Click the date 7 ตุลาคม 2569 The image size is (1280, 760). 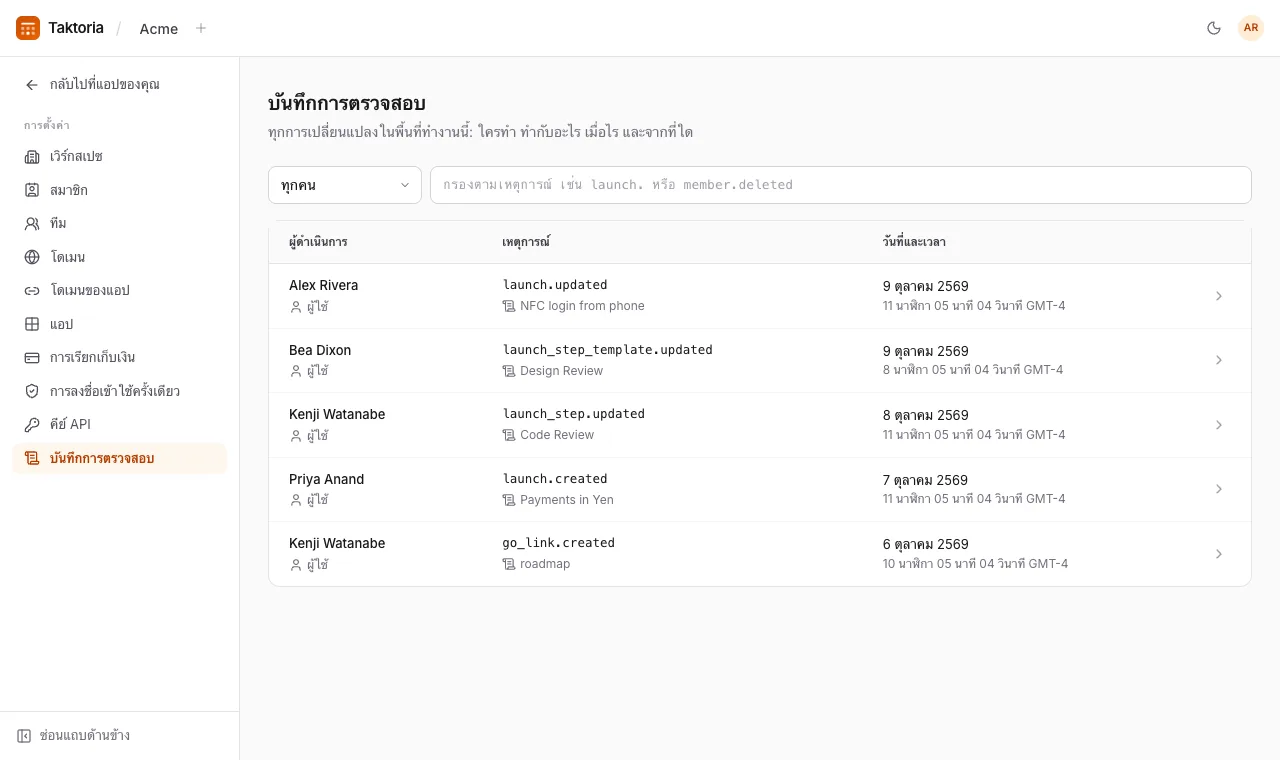[x=926, y=480]
